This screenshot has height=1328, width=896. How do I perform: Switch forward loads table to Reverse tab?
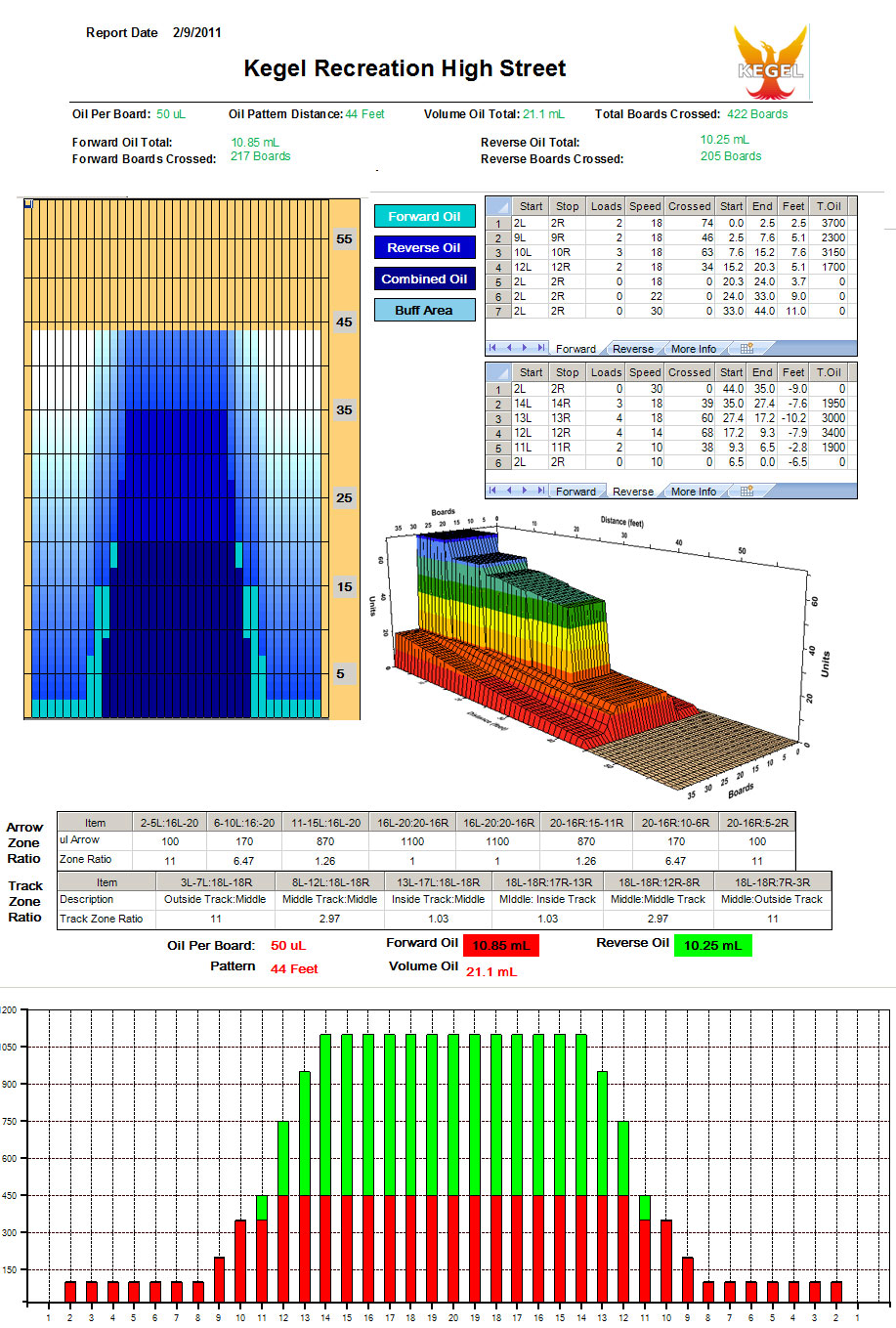click(x=632, y=349)
